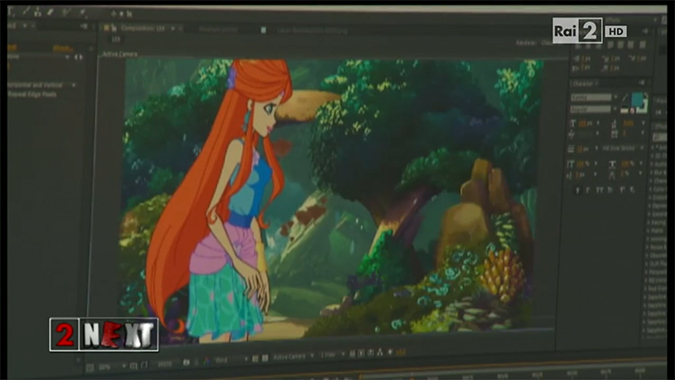
Task: Edit the vertical scale percentage
Action: [x=583, y=164]
